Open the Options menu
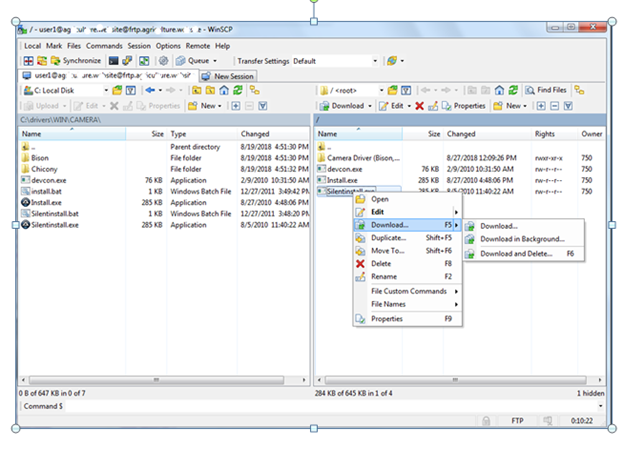This screenshot has height=449, width=624. coord(168,46)
